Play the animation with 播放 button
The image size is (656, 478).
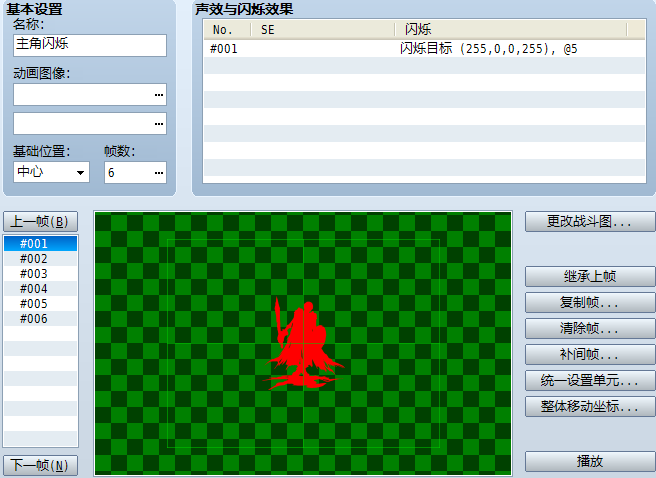click(x=590, y=461)
